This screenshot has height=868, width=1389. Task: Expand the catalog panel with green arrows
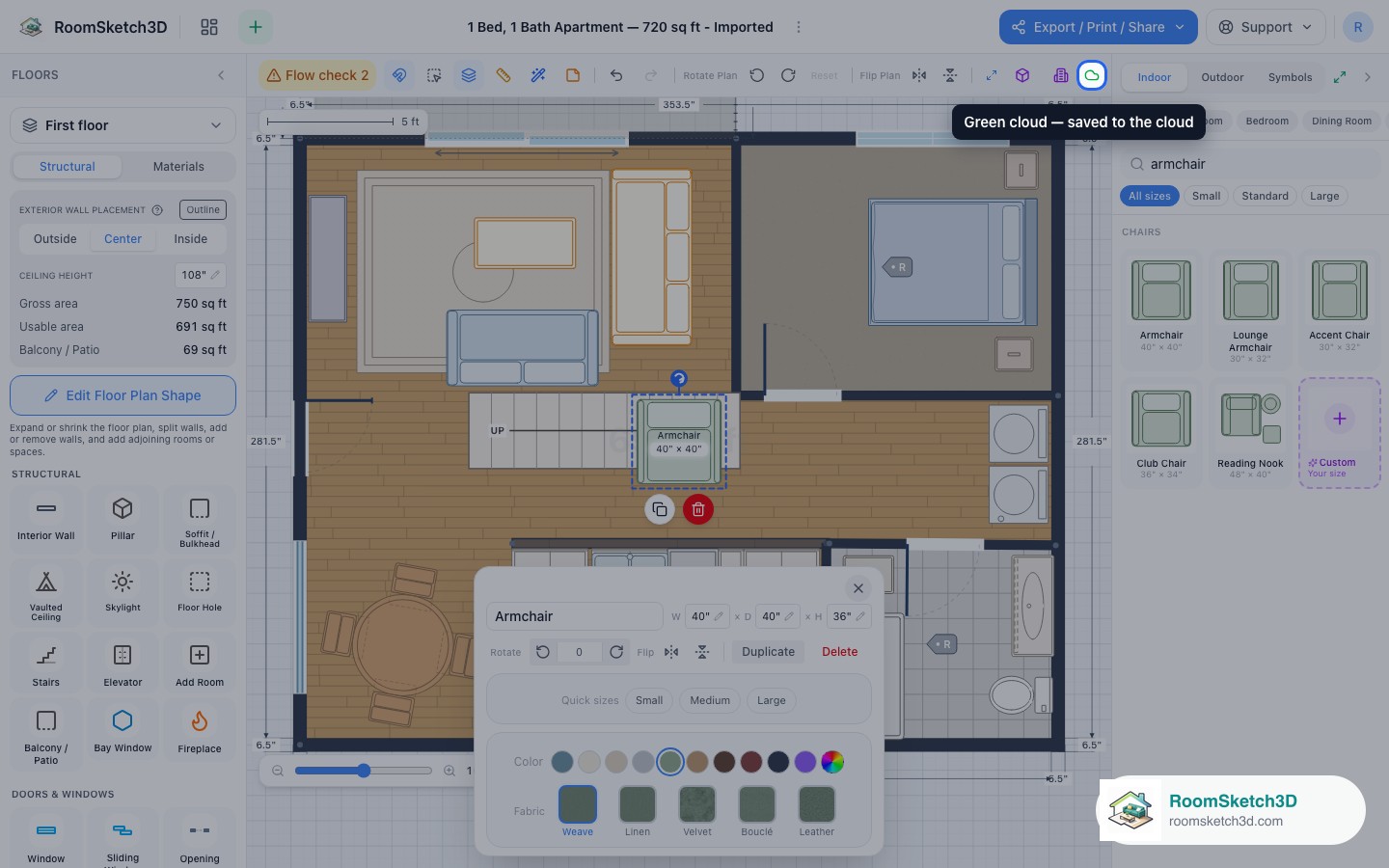pyautogui.click(x=1340, y=77)
